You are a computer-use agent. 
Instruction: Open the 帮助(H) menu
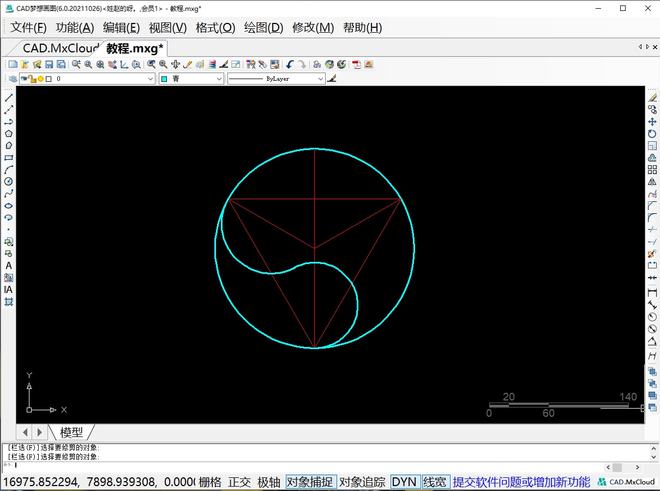click(362, 28)
